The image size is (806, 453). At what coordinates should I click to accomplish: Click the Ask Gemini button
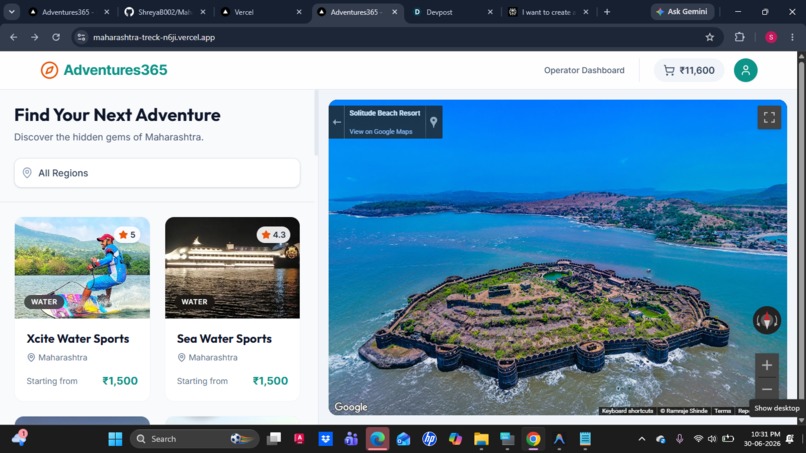(x=682, y=11)
